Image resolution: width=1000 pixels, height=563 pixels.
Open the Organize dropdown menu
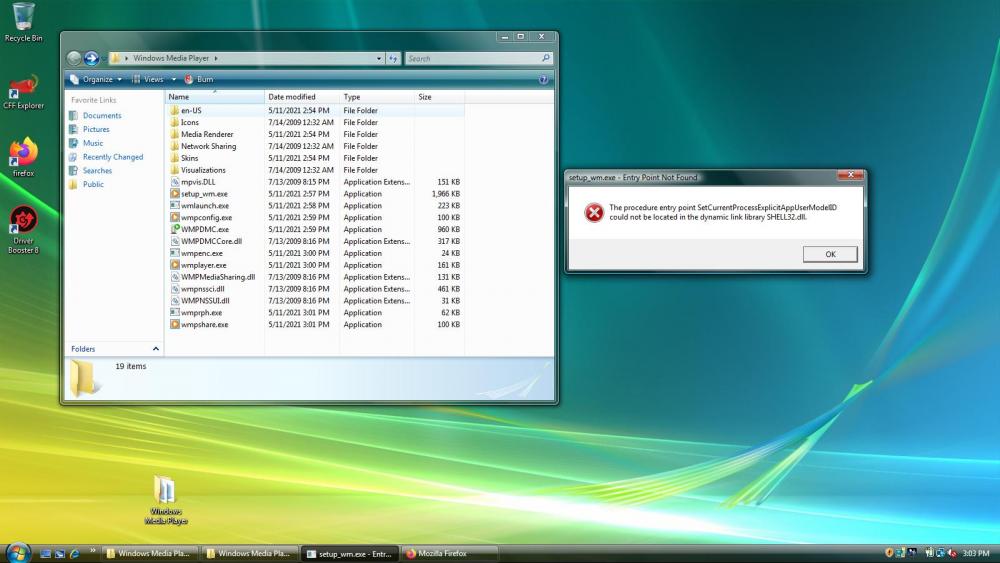(x=96, y=80)
